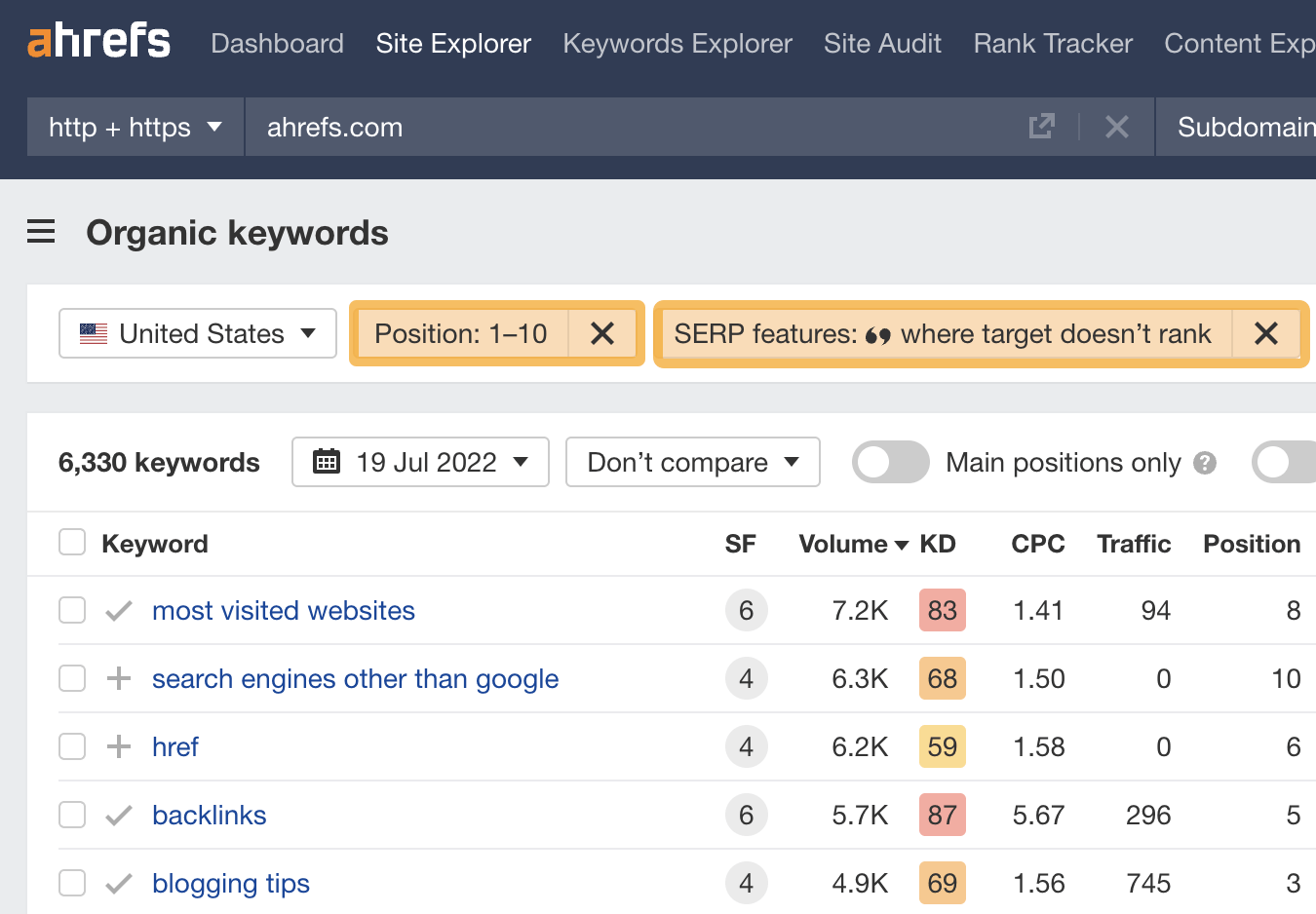Enable the Main positions only toggle
The width and height of the screenshot is (1316, 914).
pyautogui.click(x=890, y=462)
